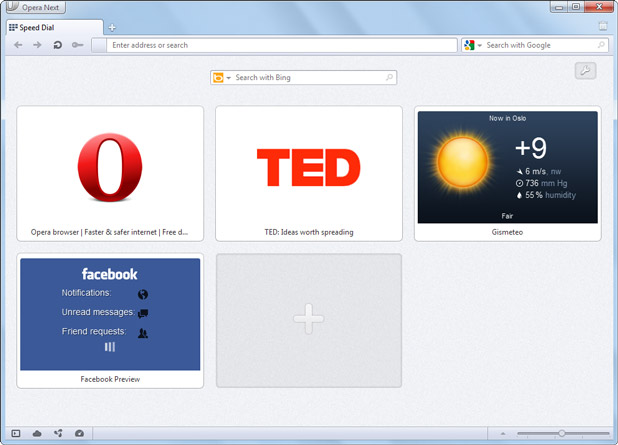618x445 pixels.
Task: Select the Speed Dial tab
Action: 55,28
